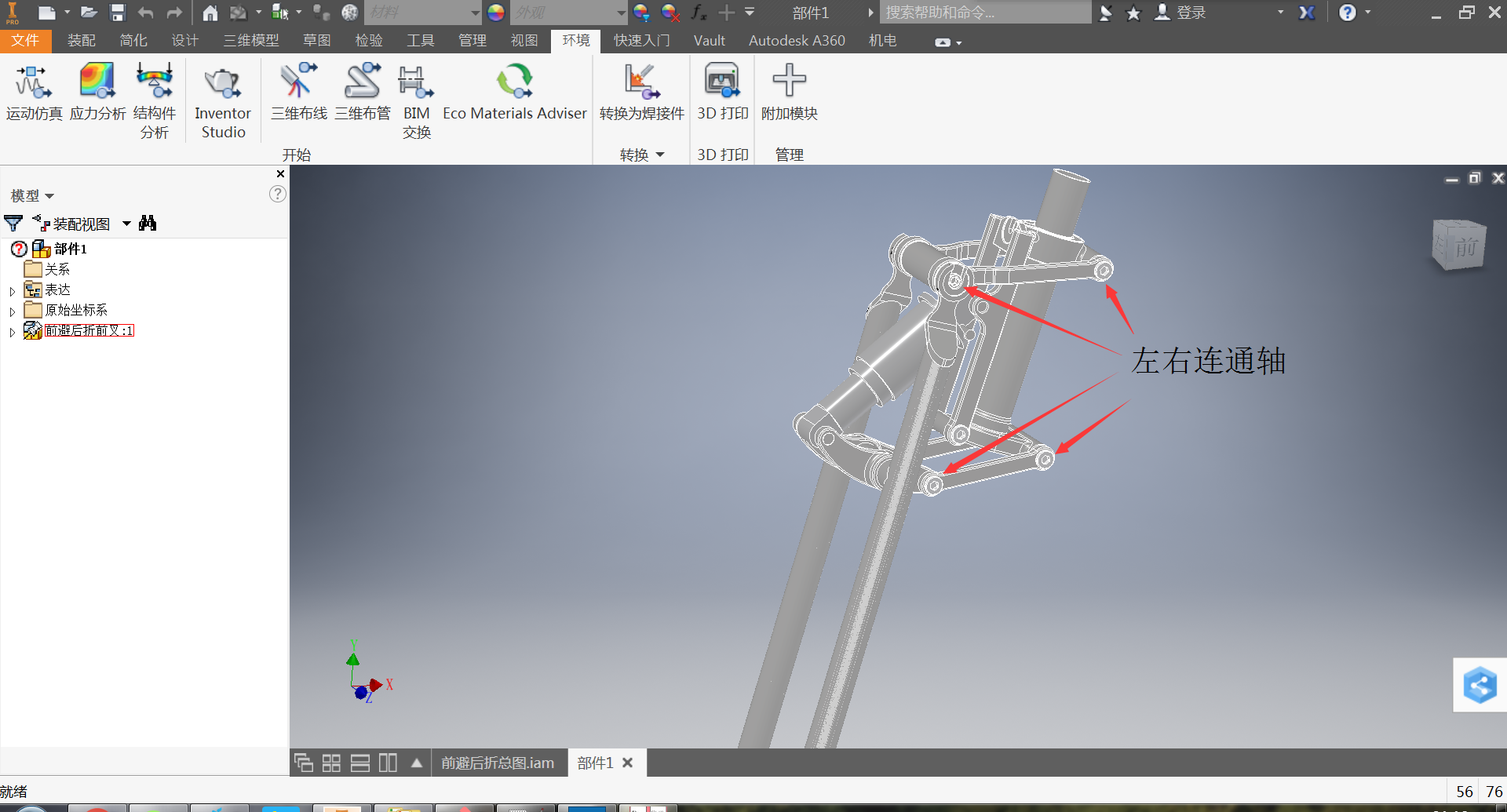
Task: Open the new file dropdown arrow
Action: pos(67,13)
